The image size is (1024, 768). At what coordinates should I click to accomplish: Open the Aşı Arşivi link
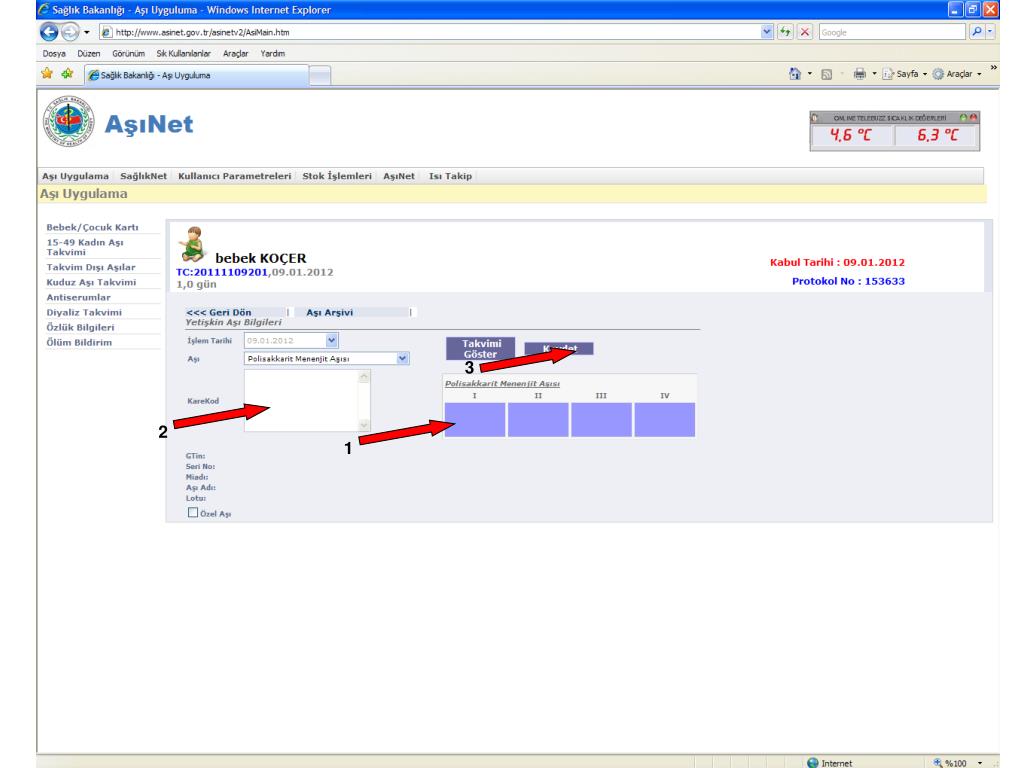(x=330, y=312)
